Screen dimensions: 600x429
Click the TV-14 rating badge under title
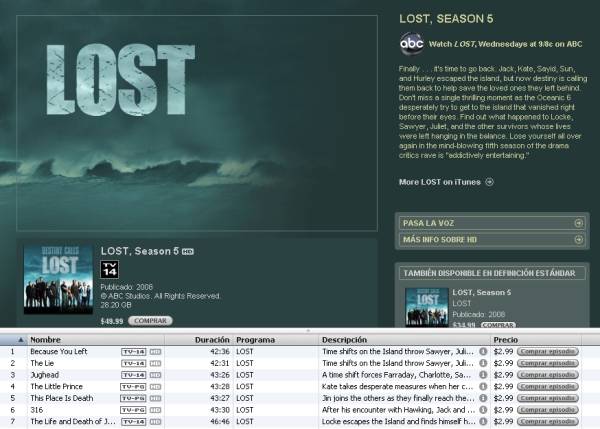click(x=109, y=269)
